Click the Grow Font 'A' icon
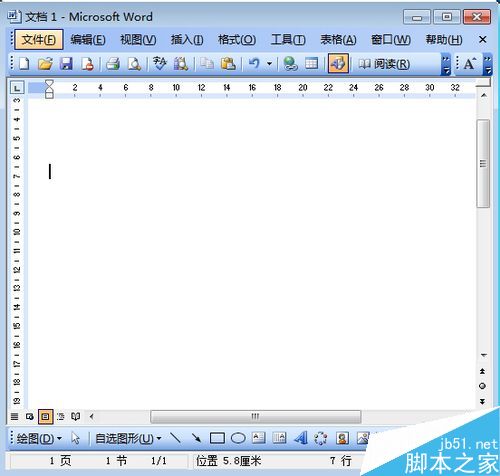The height and width of the screenshot is (476, 500). click(470, 63)
